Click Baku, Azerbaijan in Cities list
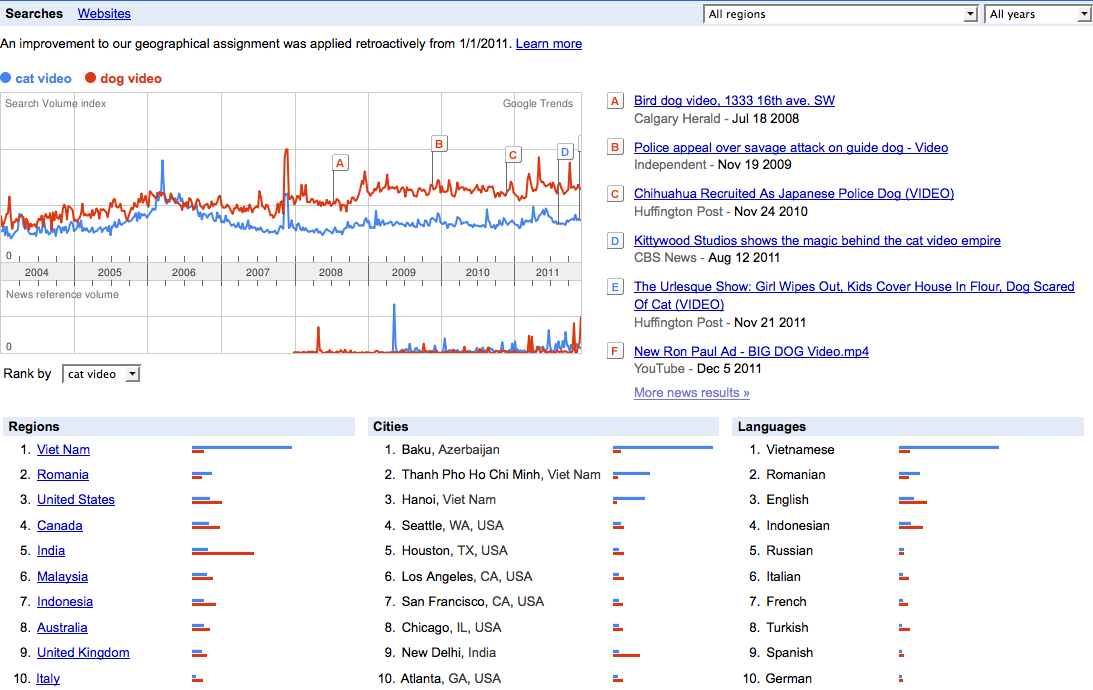 click(450, 450)
